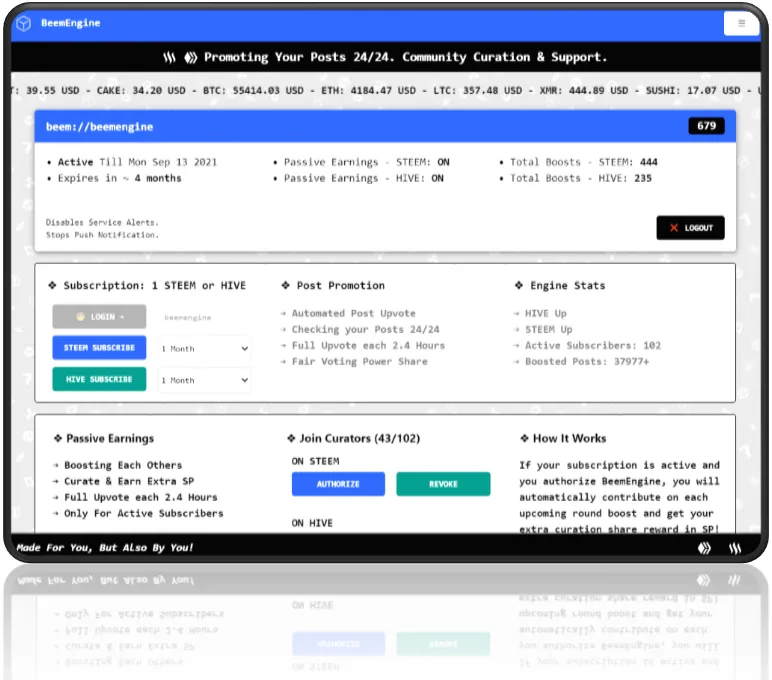Click 'Only For Active Subscribers' line
Viewport: 772px width, 680px height.
coord(144,514)
